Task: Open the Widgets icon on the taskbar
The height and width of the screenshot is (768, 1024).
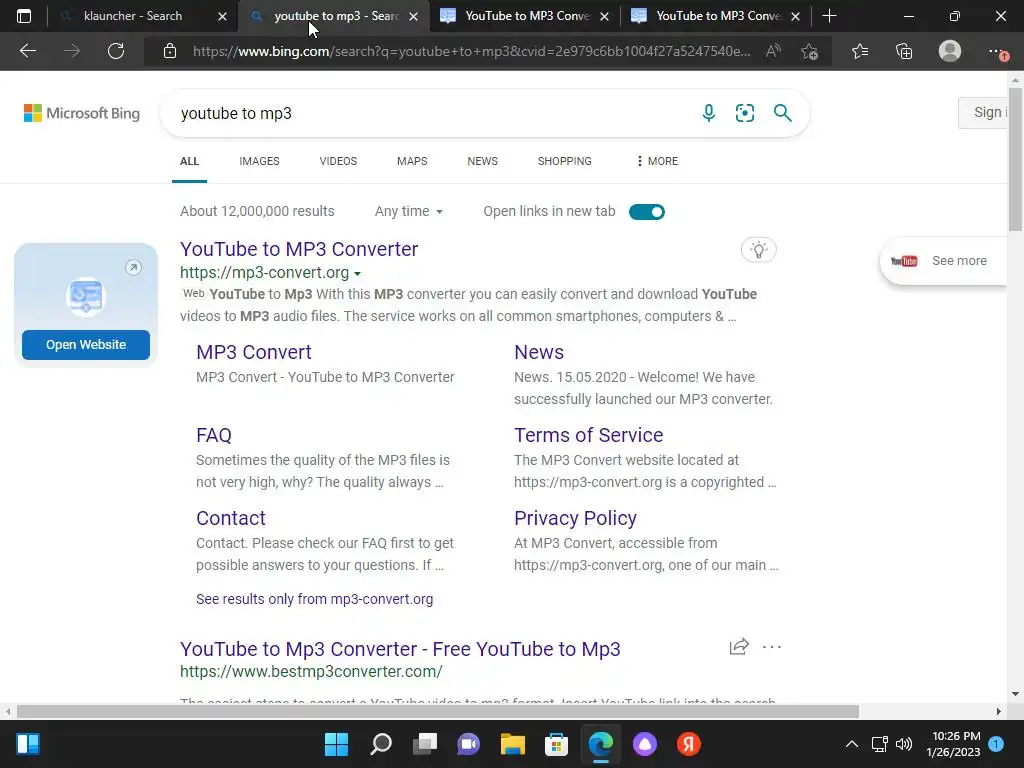Action: pos(28,744)
